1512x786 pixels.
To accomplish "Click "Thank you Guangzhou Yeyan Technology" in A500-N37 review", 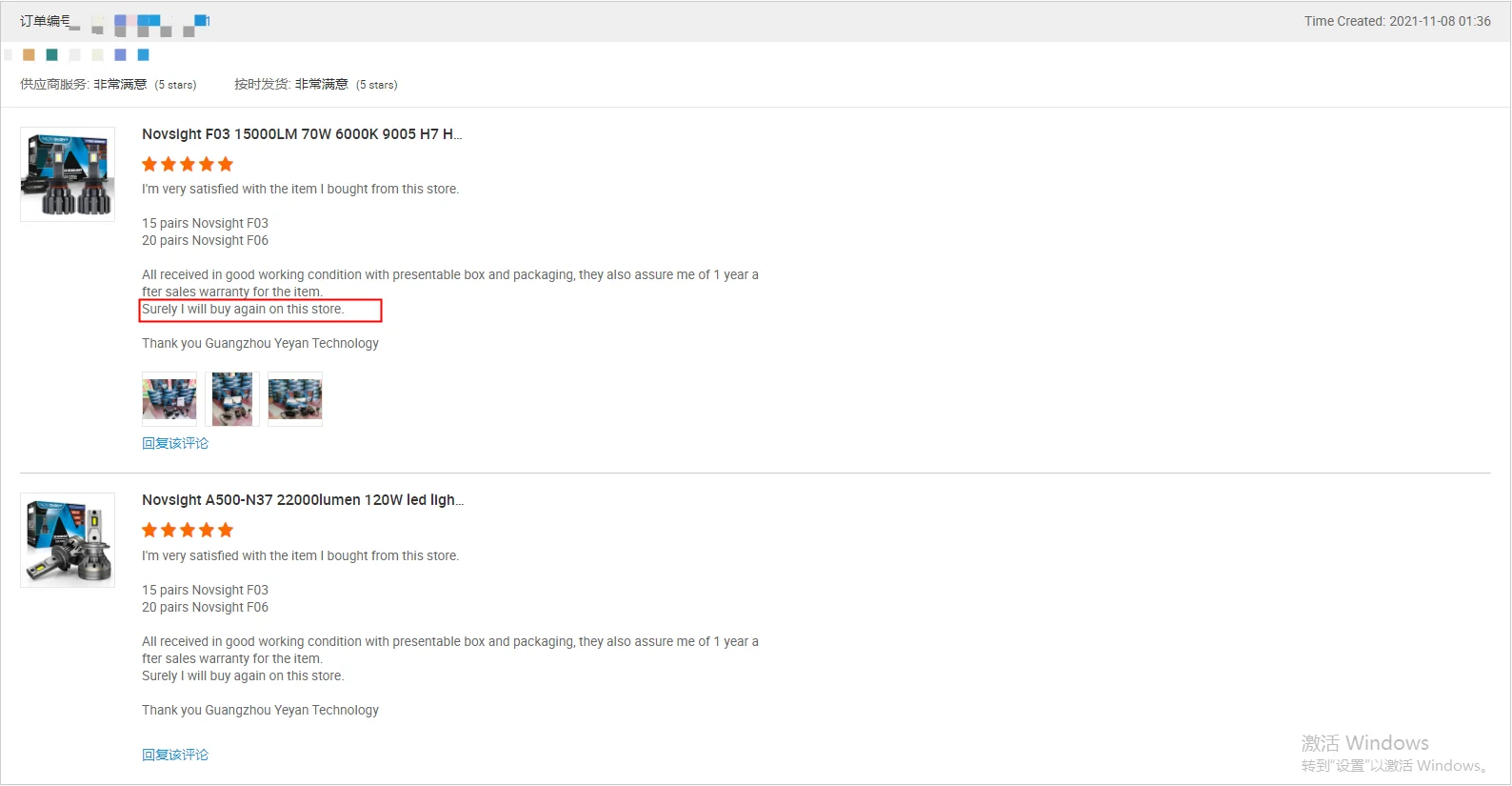I will (261, 711).
